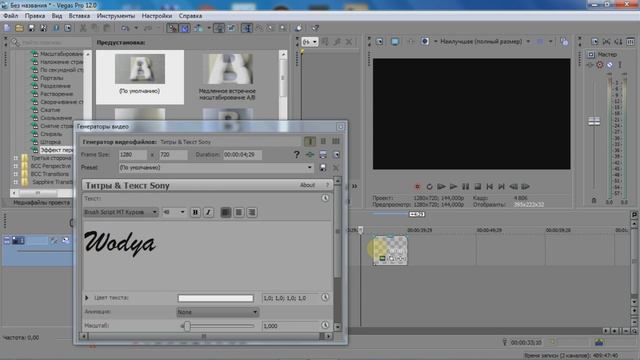The image size is (640, 360).
Task: Click the Master volume fader
Action: (594, 121)
